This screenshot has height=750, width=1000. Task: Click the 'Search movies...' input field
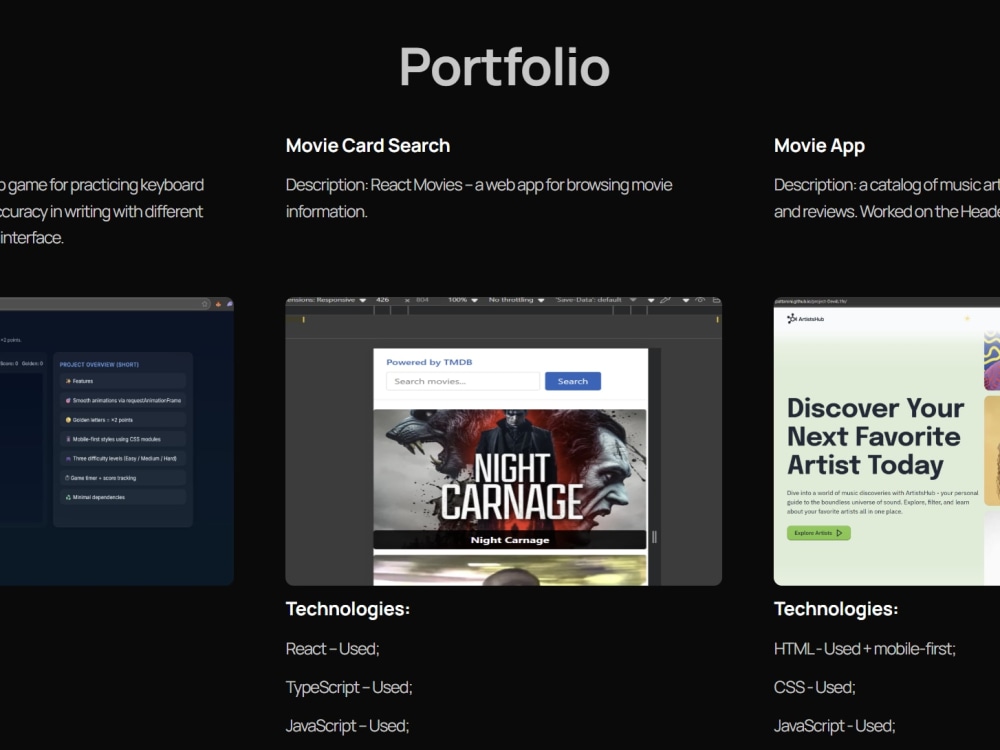463,381
